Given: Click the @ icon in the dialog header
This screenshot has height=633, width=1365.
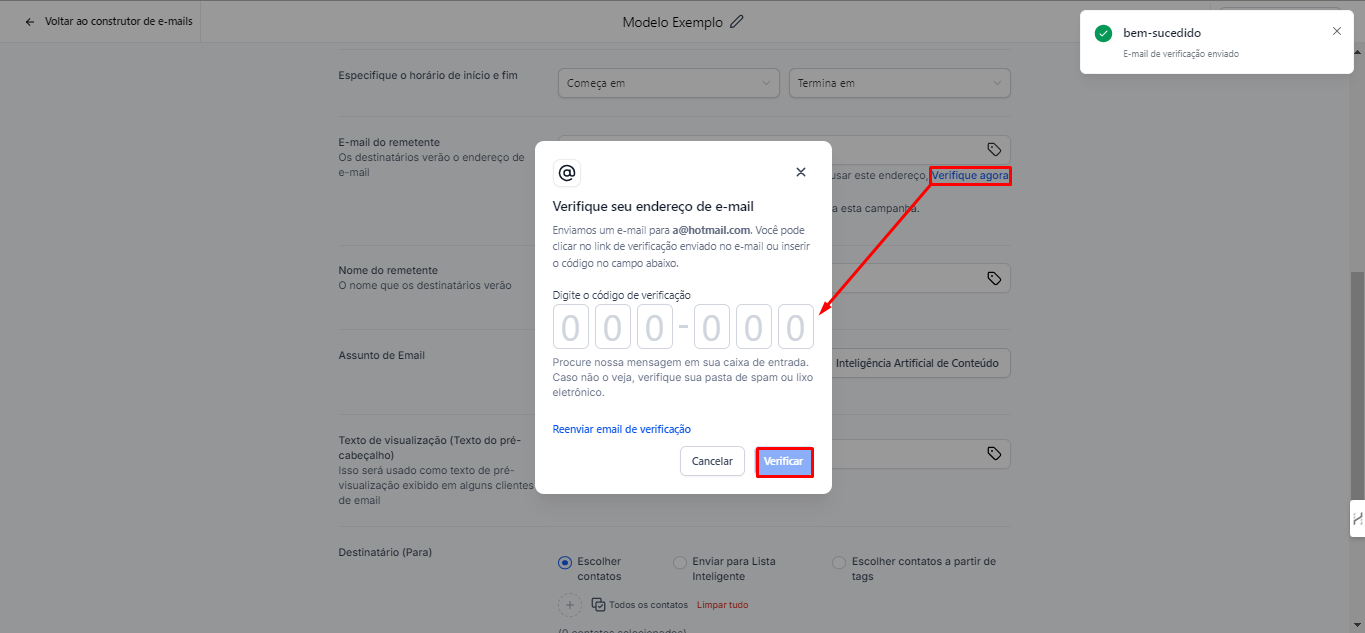Looking at the screenshot, I should click(567, 173).
